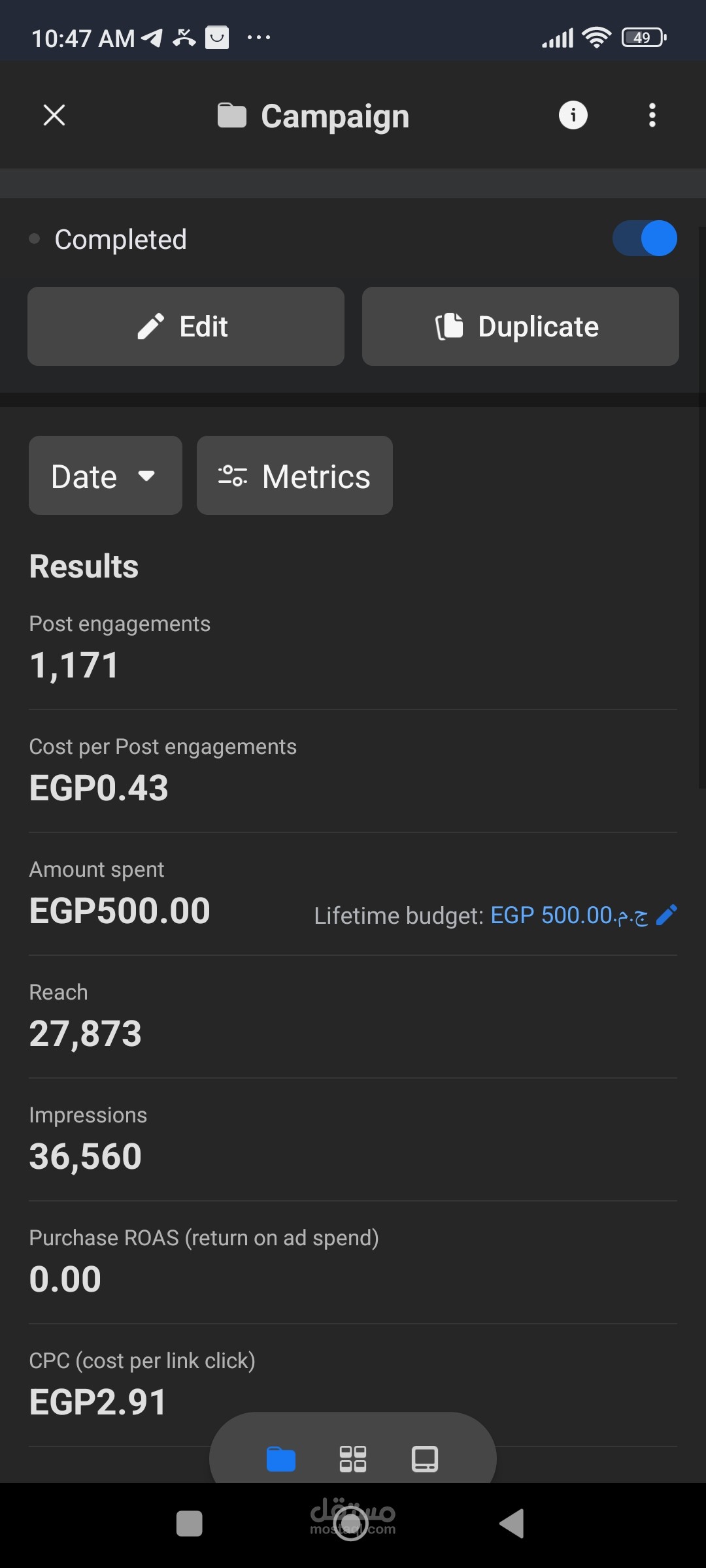This screenshot has height=1568, width=706.
Task: Tap the Android home circle button
Action: 351,1524
